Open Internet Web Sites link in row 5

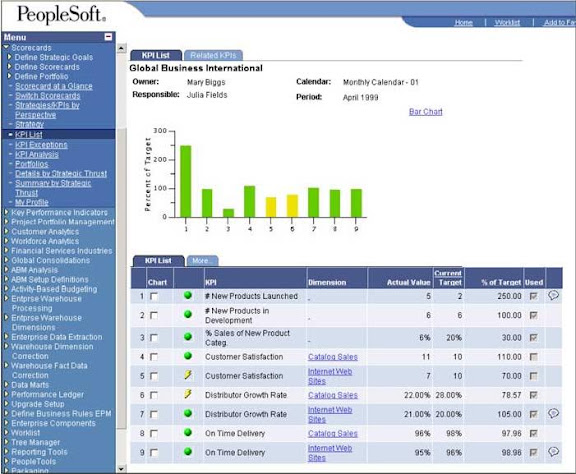pos(330,376)
